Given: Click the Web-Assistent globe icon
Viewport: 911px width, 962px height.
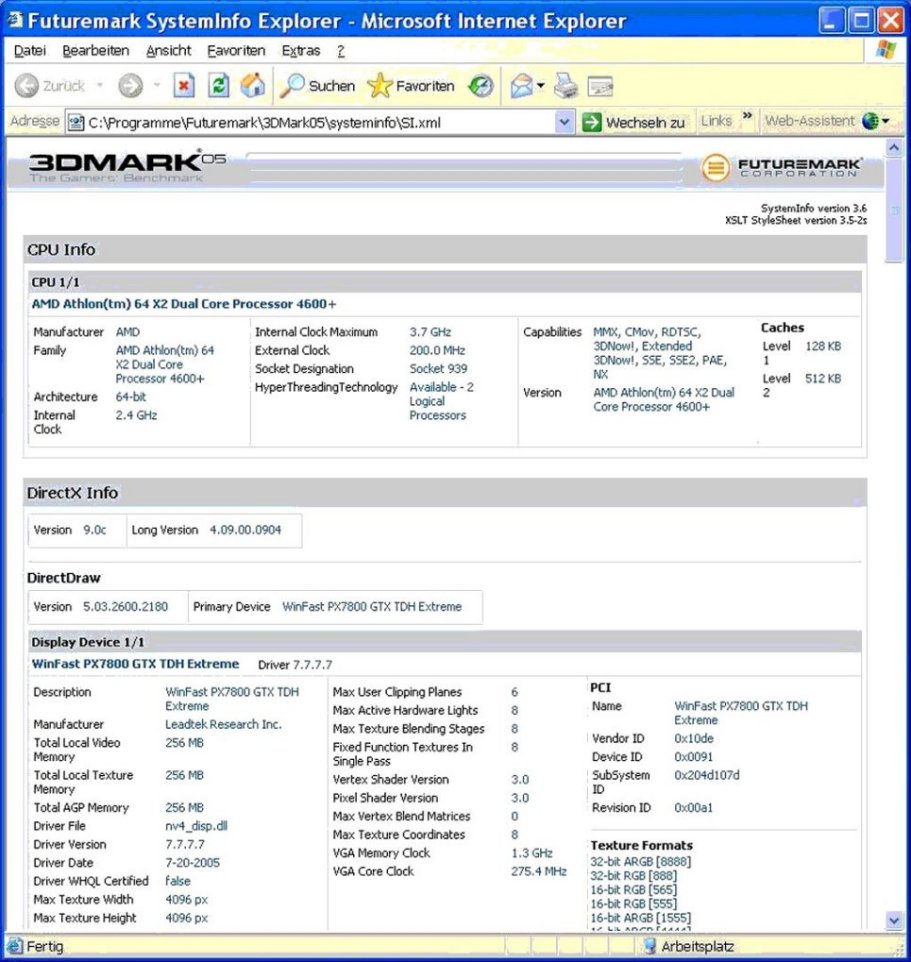Looking at the screenshot, I should point(870,121).
